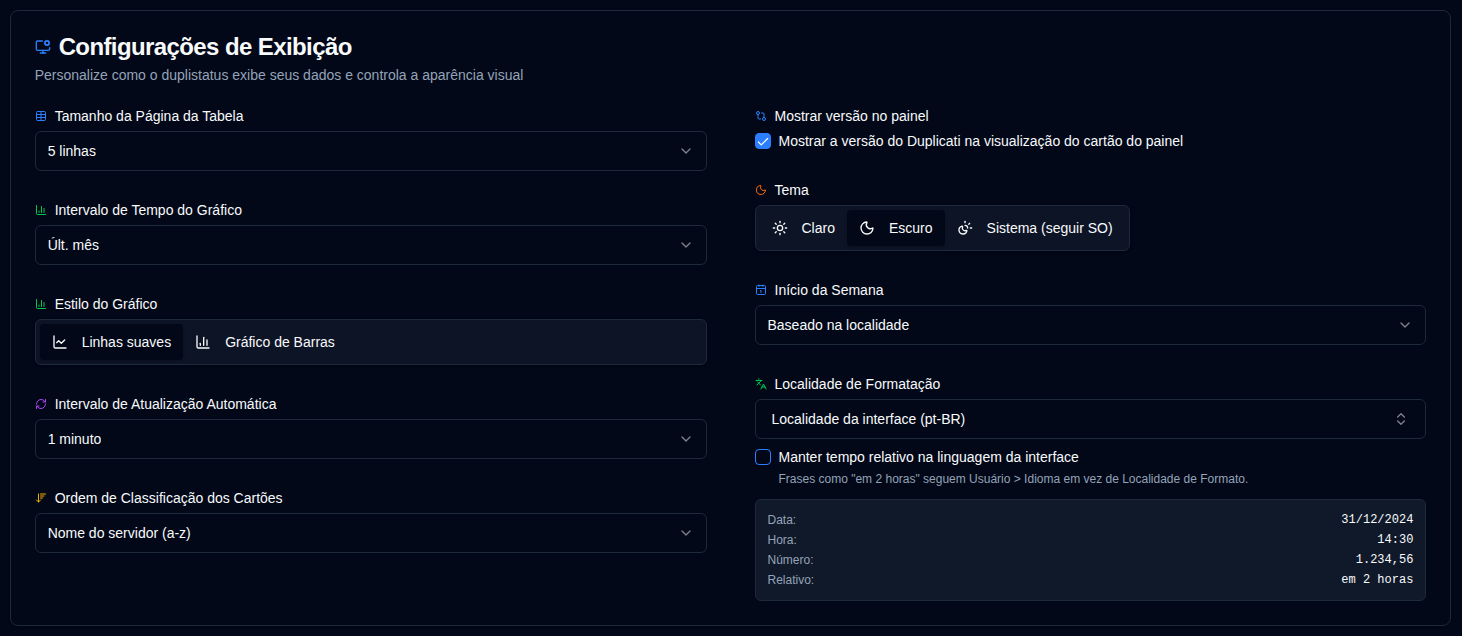This screenshot has width=1462, height=636.
Task: Open the Últ. mês time interval dropdown
Action: click(371, 245)
